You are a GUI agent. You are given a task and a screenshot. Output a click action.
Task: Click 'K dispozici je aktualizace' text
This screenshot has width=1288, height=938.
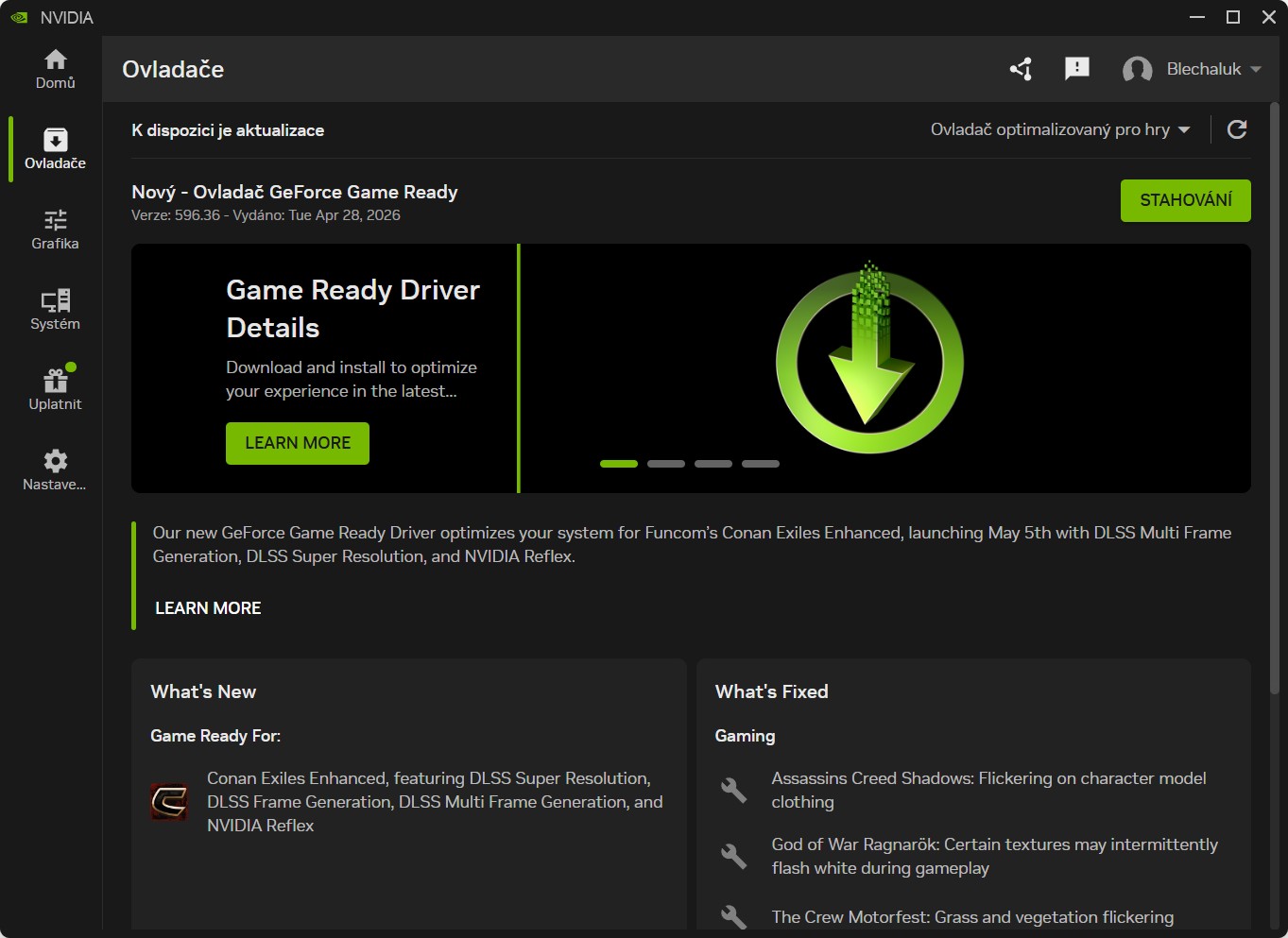point(228,130)
